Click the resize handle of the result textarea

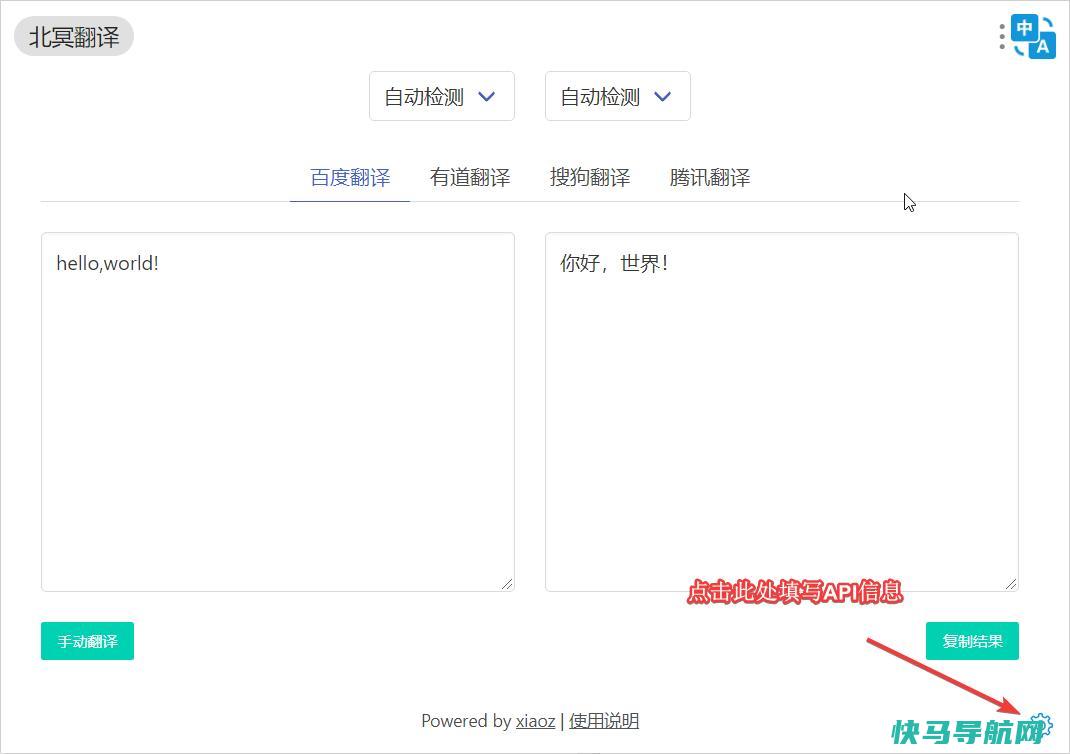1011,584
